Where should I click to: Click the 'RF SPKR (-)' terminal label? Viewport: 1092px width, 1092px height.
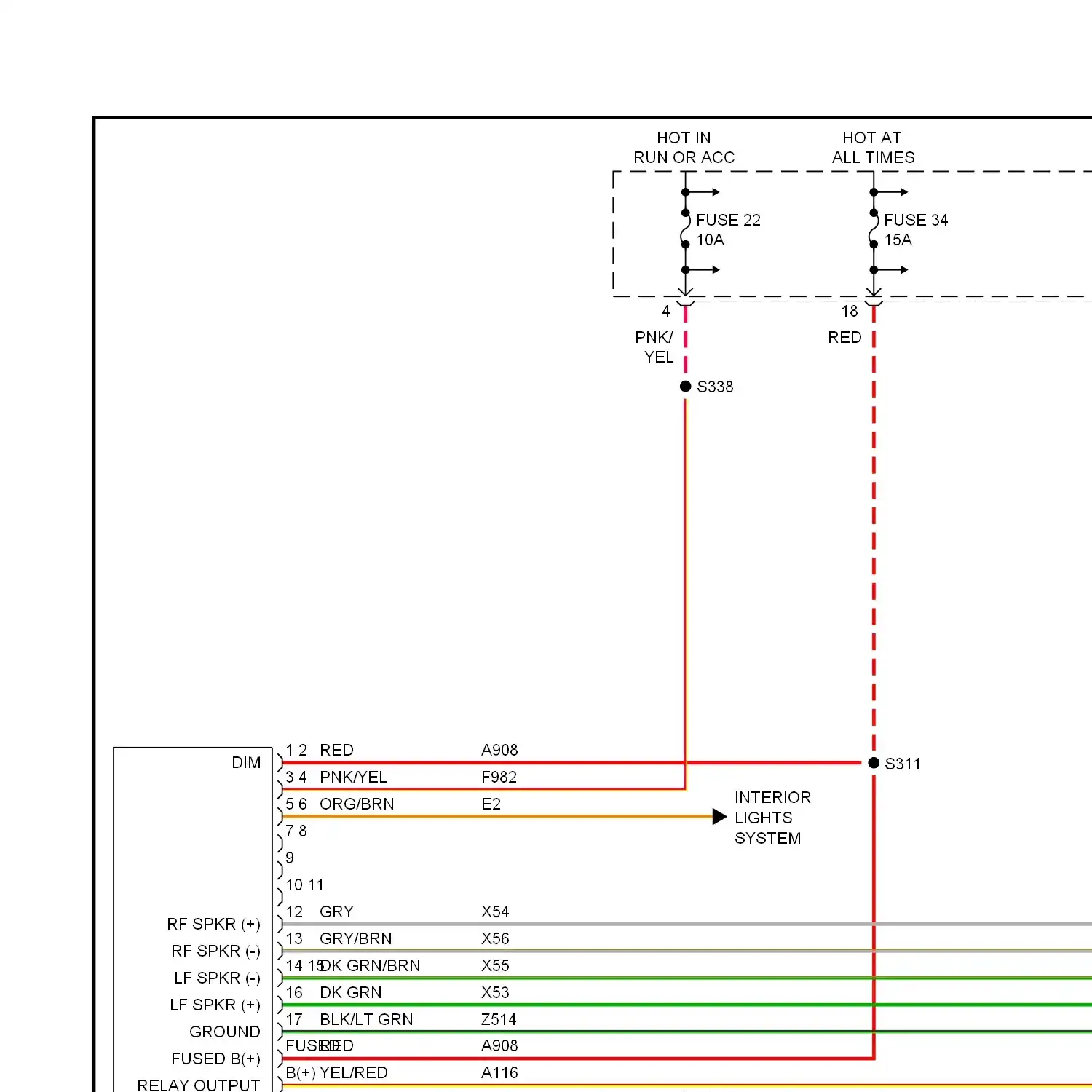coord(215,951)
